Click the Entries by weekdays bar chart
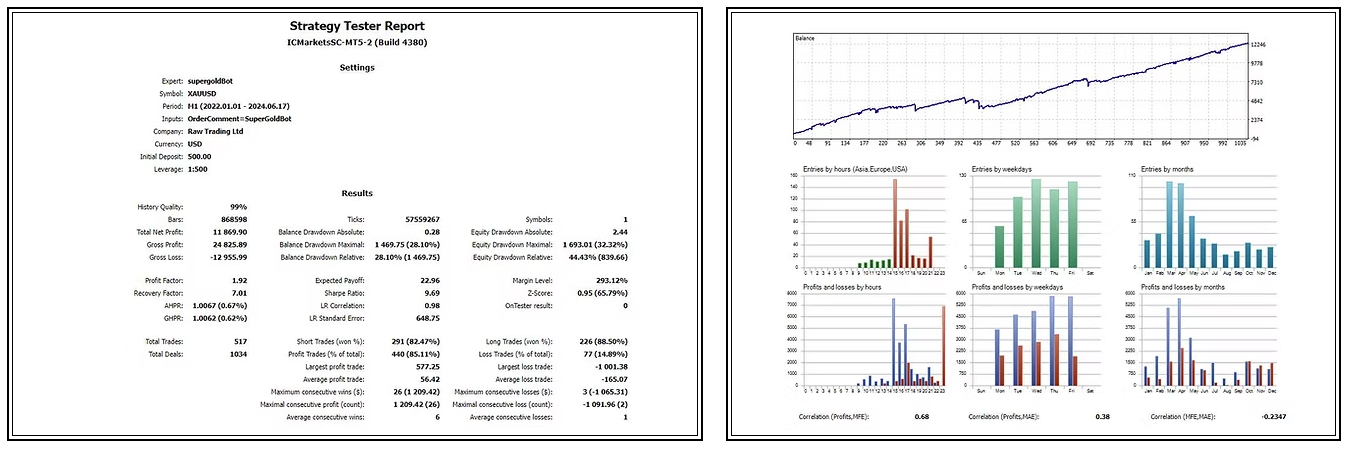Viewport: 1349px width, 449px height. (1035, 222)
